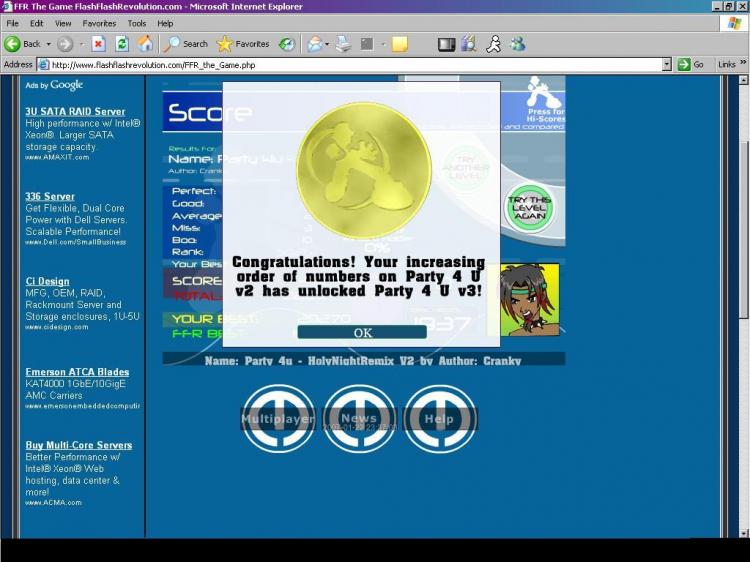This screenshot has width=750, height=562.
Task: Click www.cidesign.com ad URL
Action: coord(56,328)
